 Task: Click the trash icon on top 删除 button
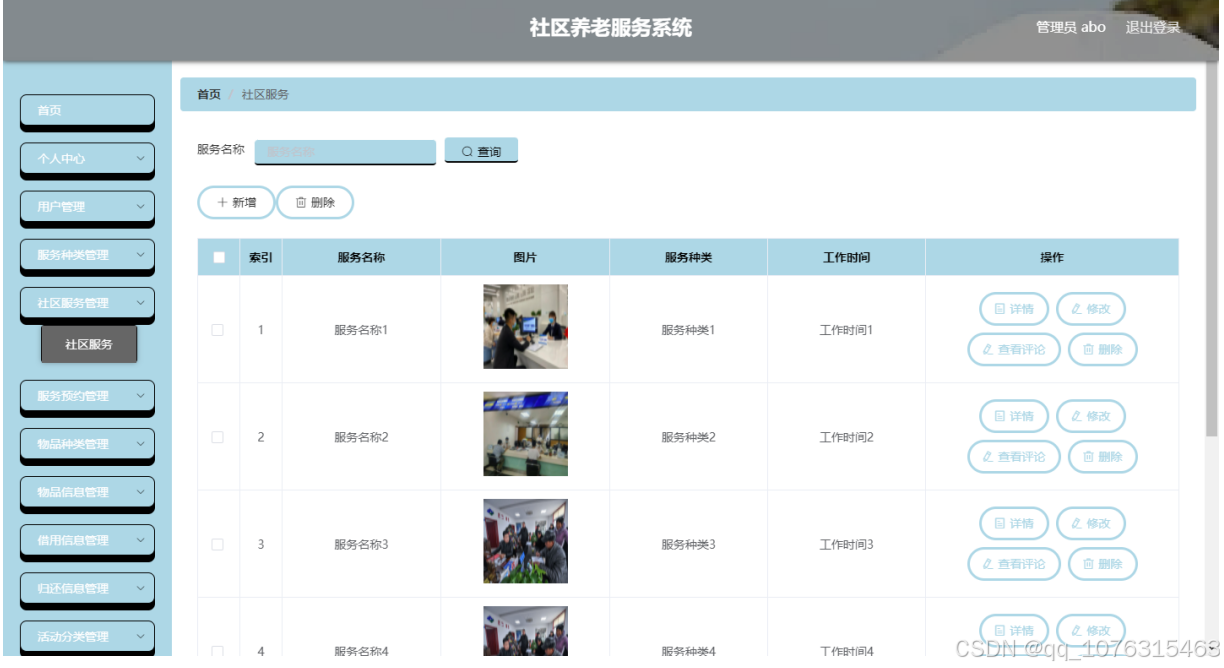click(300, 202)
